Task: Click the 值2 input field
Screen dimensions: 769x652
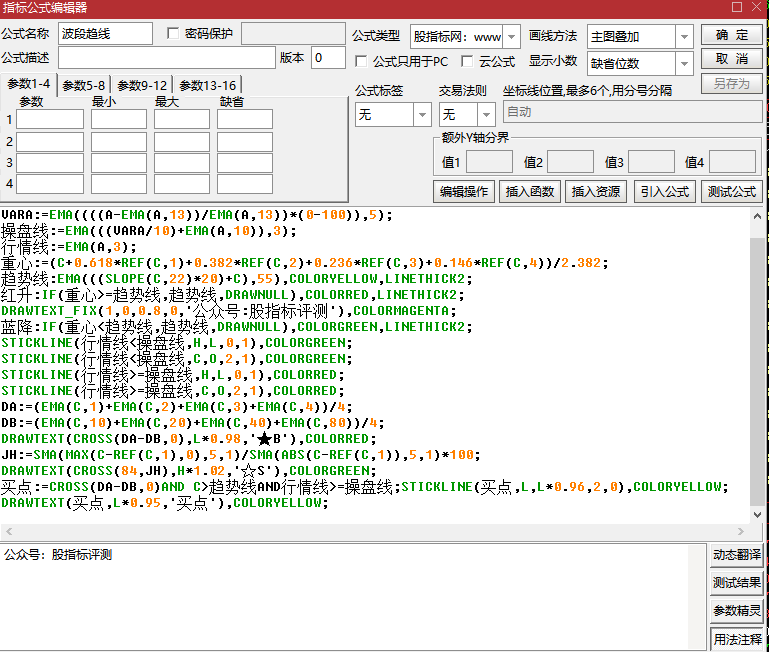Action: pos(570,162)
